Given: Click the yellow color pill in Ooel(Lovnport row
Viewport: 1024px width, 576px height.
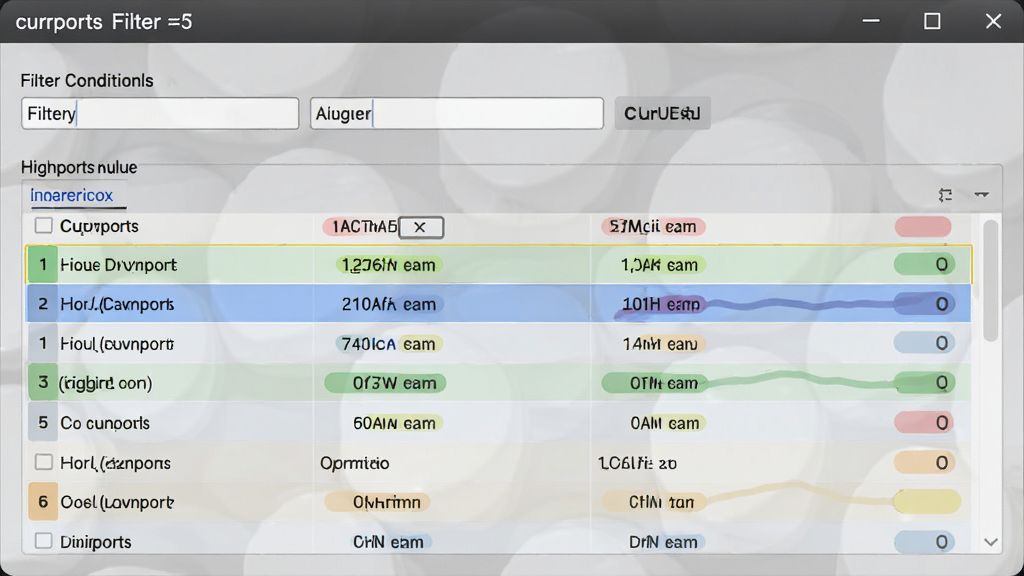Looking at the screenshot, I should pyautogui.click(x=927, y=502).
